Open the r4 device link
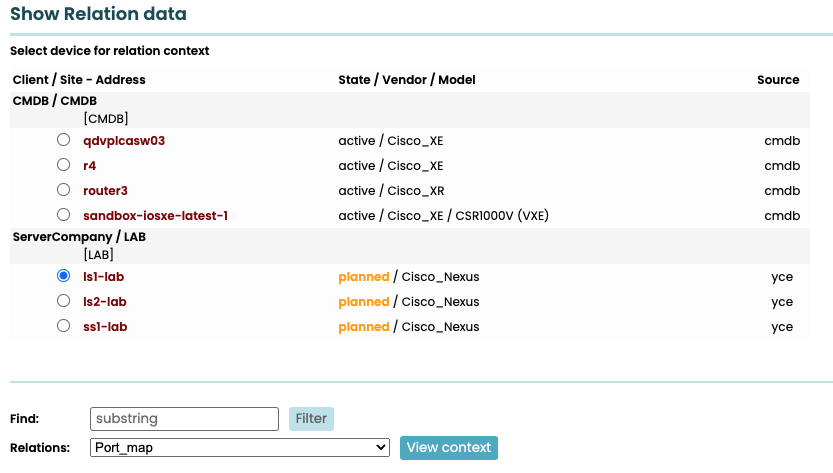The height and width of the screenshot is (473, 833). click(90, 166)
